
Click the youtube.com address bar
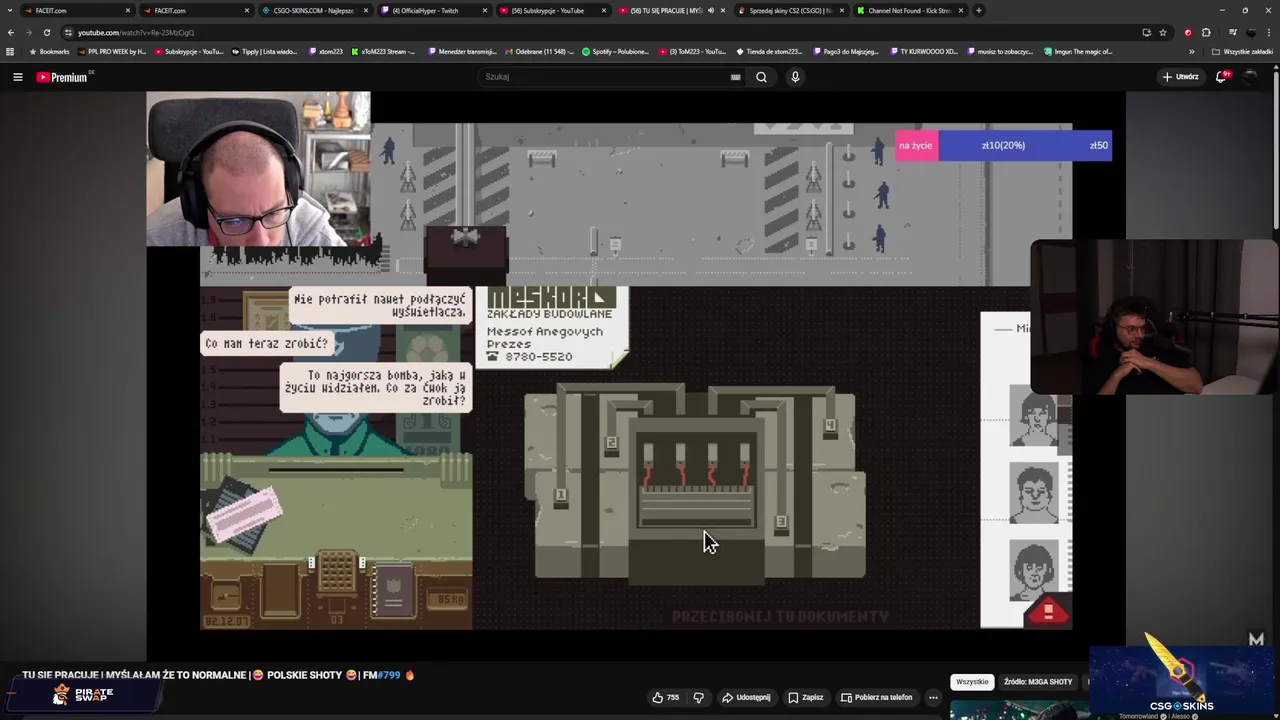click(x=600, y=32)
